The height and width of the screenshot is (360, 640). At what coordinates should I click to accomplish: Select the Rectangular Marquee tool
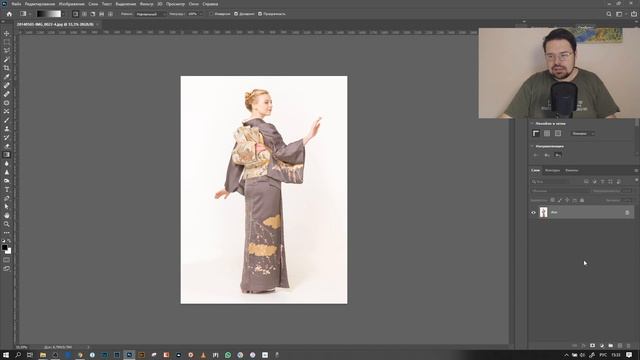pyautogui.click(x=7, y=42)
